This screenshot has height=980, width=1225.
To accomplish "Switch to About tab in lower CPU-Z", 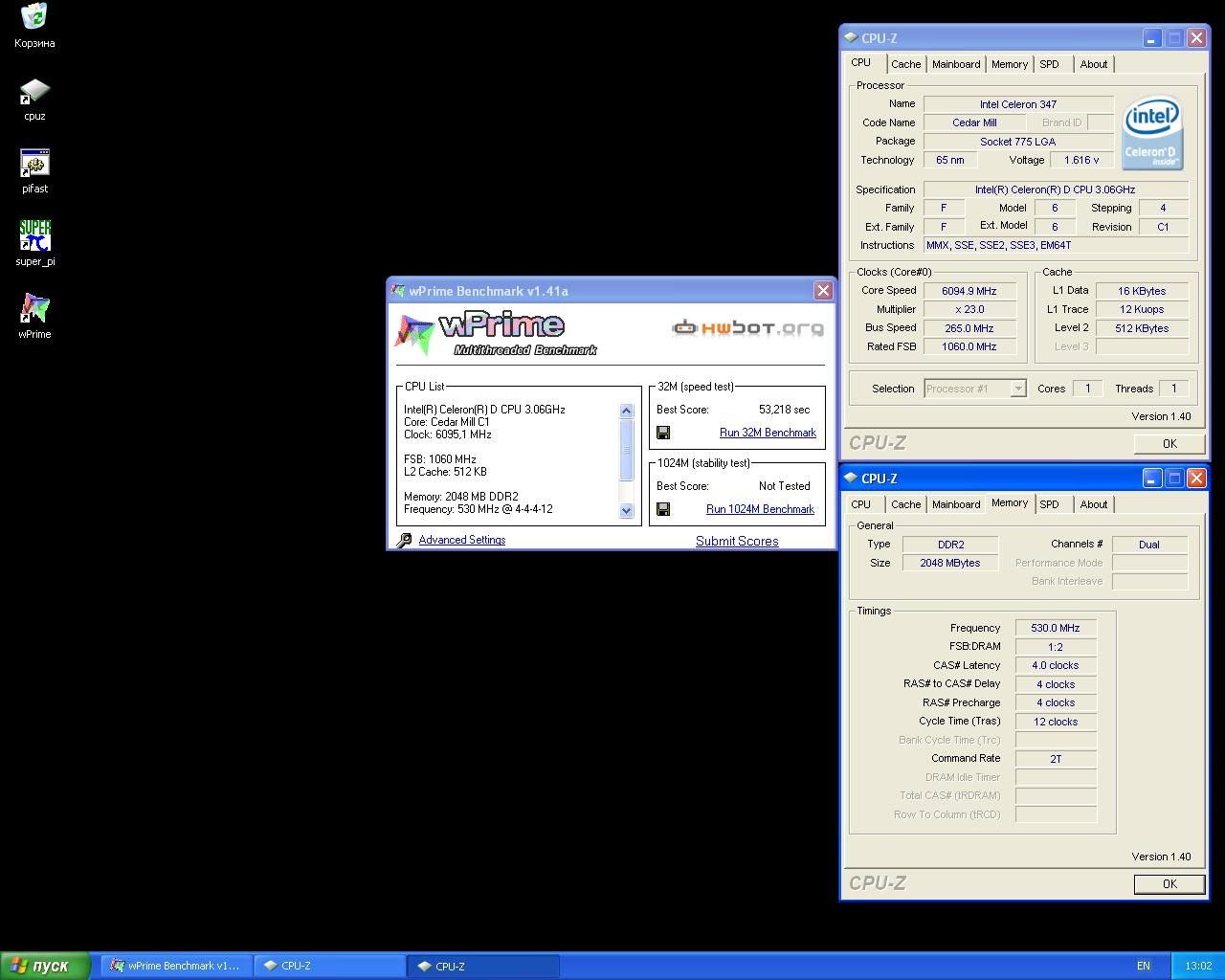I will pyautogui.click(x=1094, y=504).
